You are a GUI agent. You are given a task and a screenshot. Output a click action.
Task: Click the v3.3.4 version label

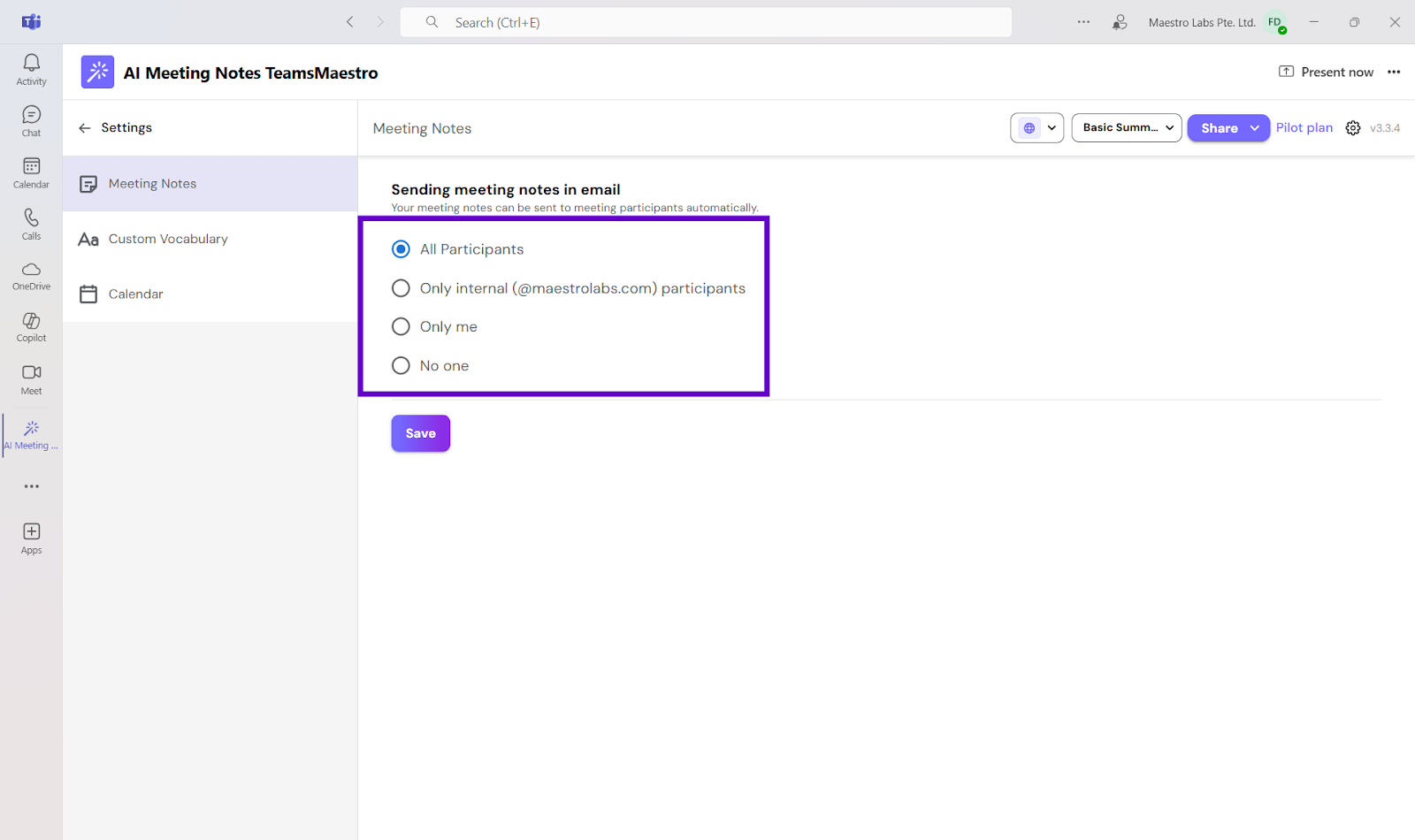click(1385, 128)
